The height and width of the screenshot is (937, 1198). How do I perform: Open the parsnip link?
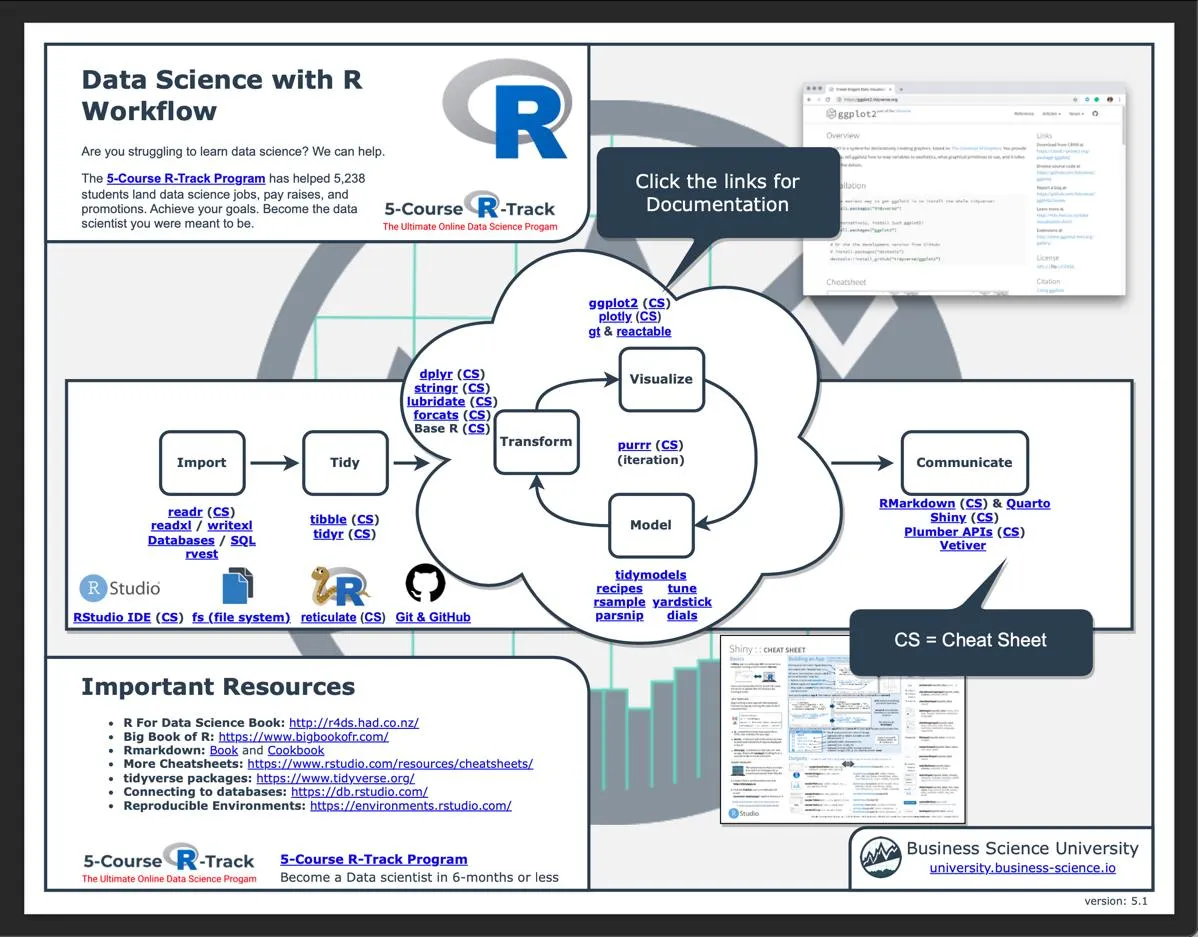pos(619,616)
